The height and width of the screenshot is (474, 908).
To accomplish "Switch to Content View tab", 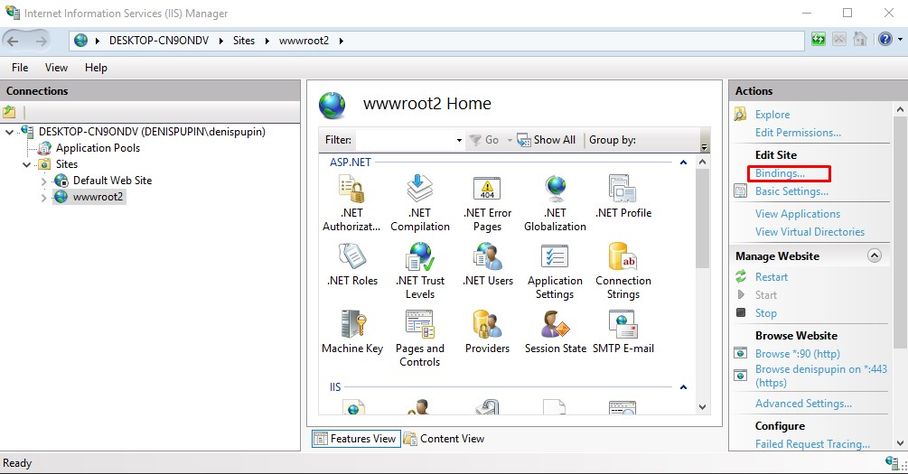I will pos(444,439).
